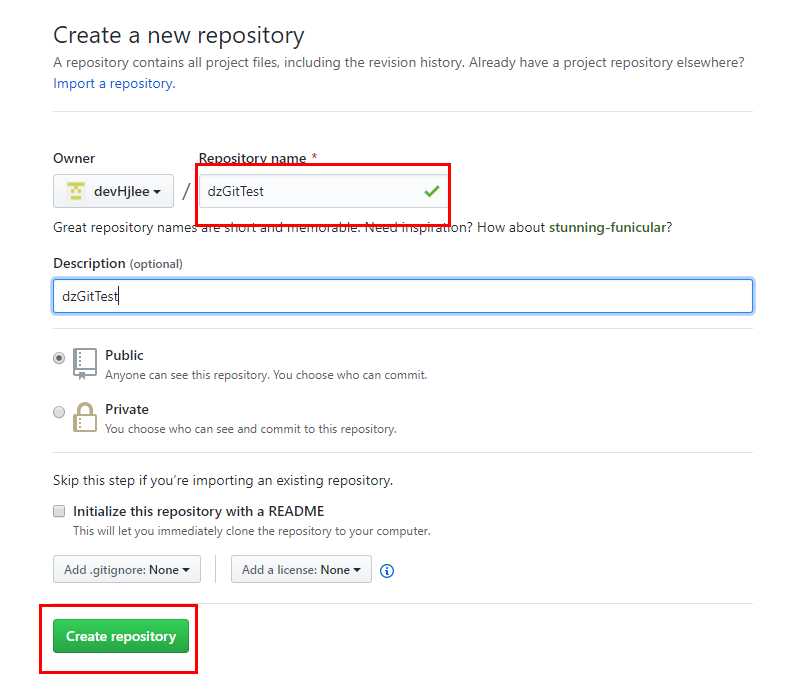
Task: Click the private repository lock icon
Action: (84, 417)
